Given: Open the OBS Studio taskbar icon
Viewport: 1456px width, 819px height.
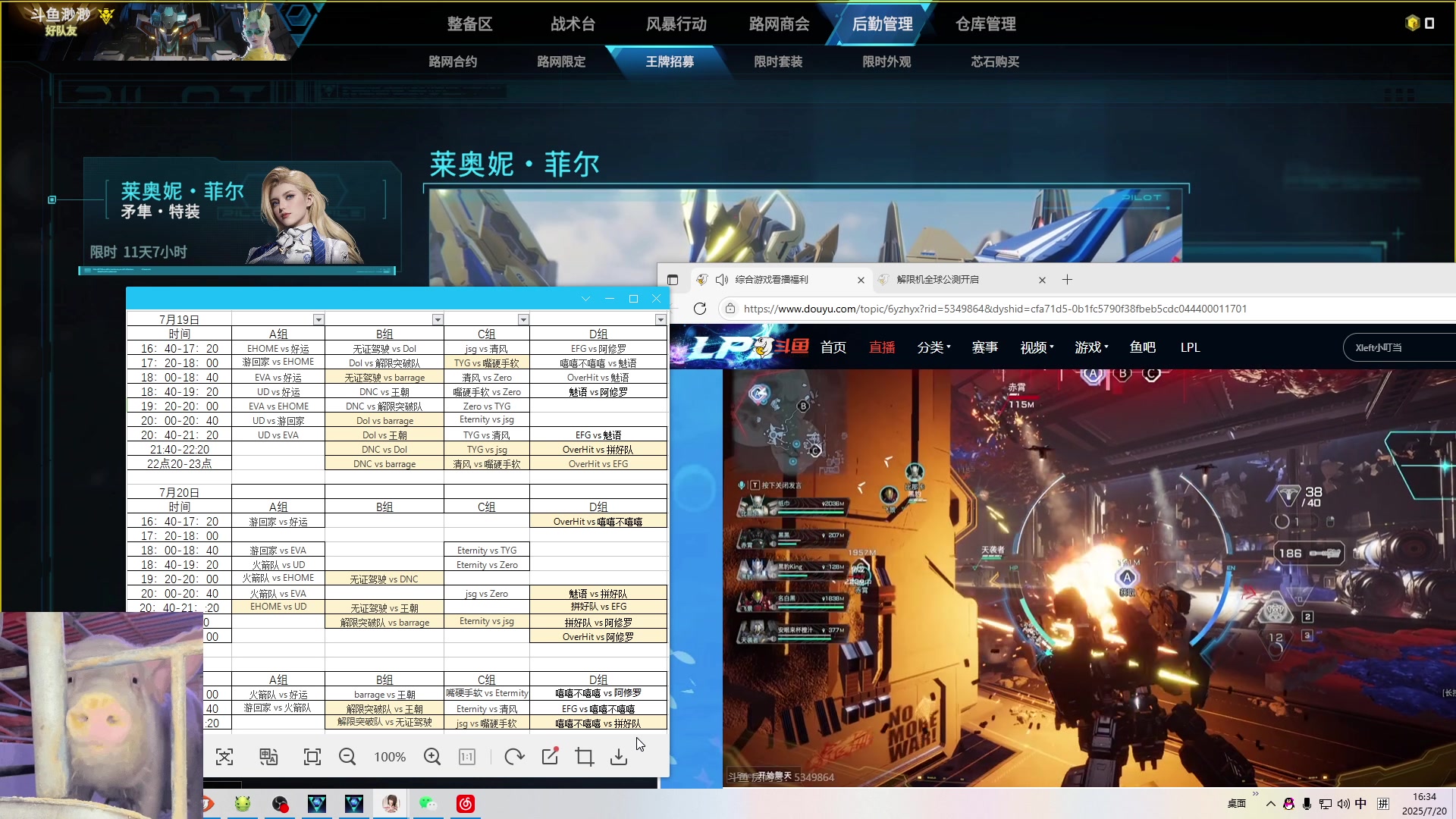Looking at the screenshot, I should [280, 804].
